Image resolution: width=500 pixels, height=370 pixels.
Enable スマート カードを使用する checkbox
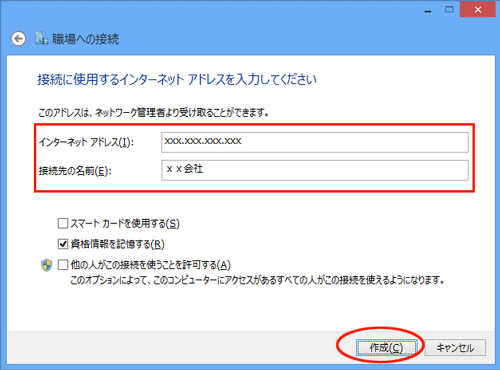(x=63, y=223)
